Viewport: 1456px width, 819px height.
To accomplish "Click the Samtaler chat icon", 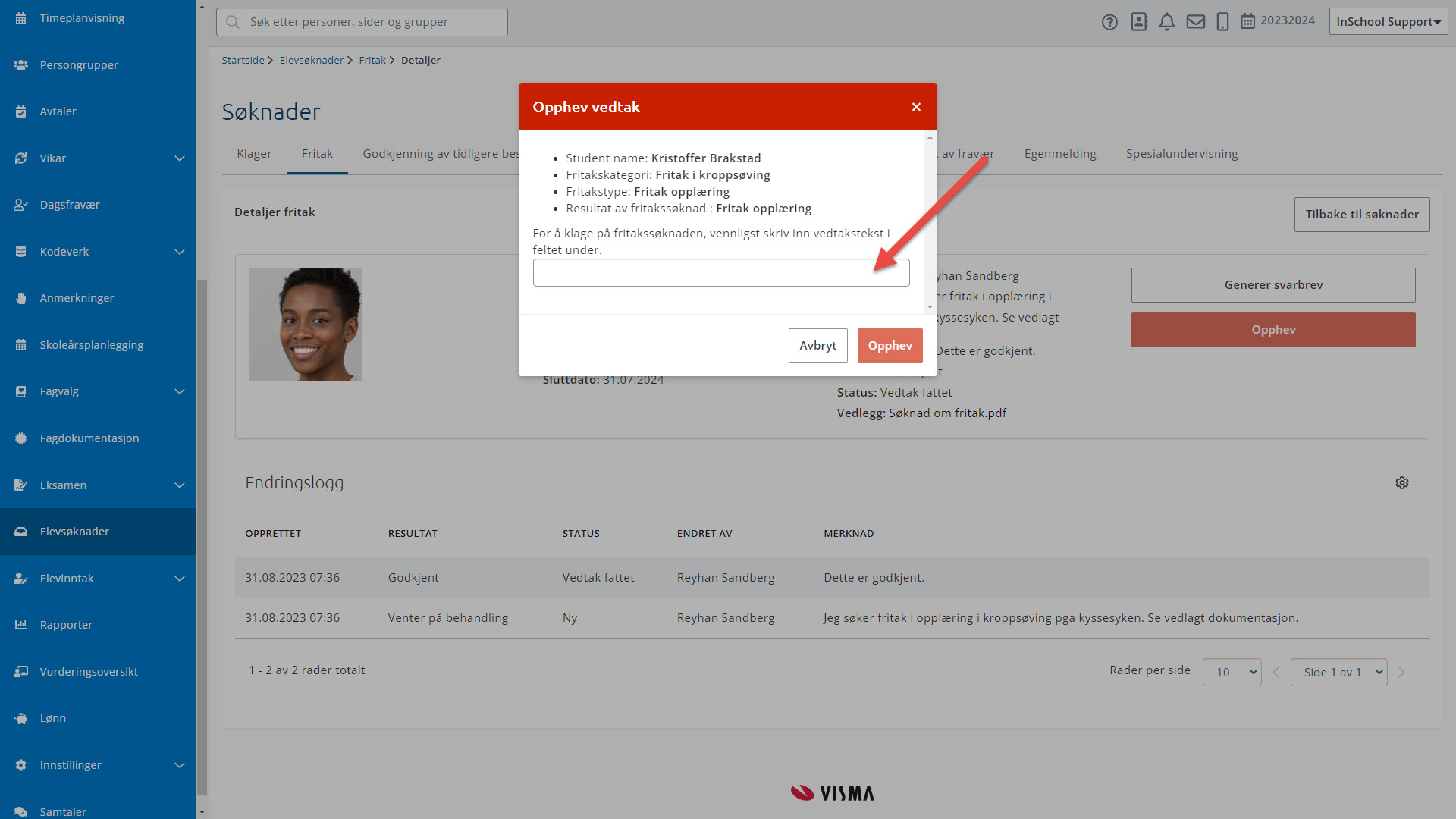I will tap(21, 811).
